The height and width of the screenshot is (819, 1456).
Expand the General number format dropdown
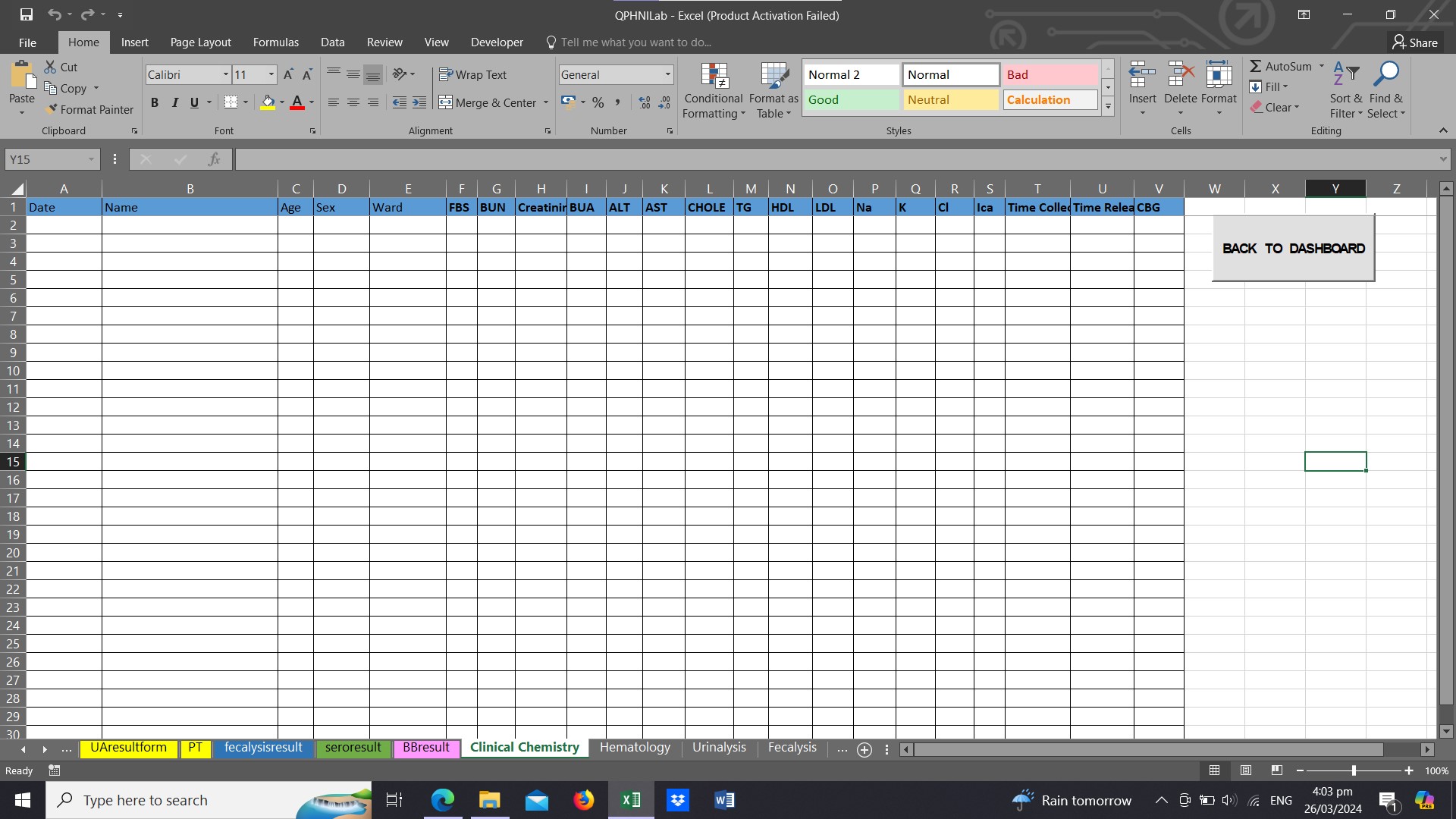667,74
